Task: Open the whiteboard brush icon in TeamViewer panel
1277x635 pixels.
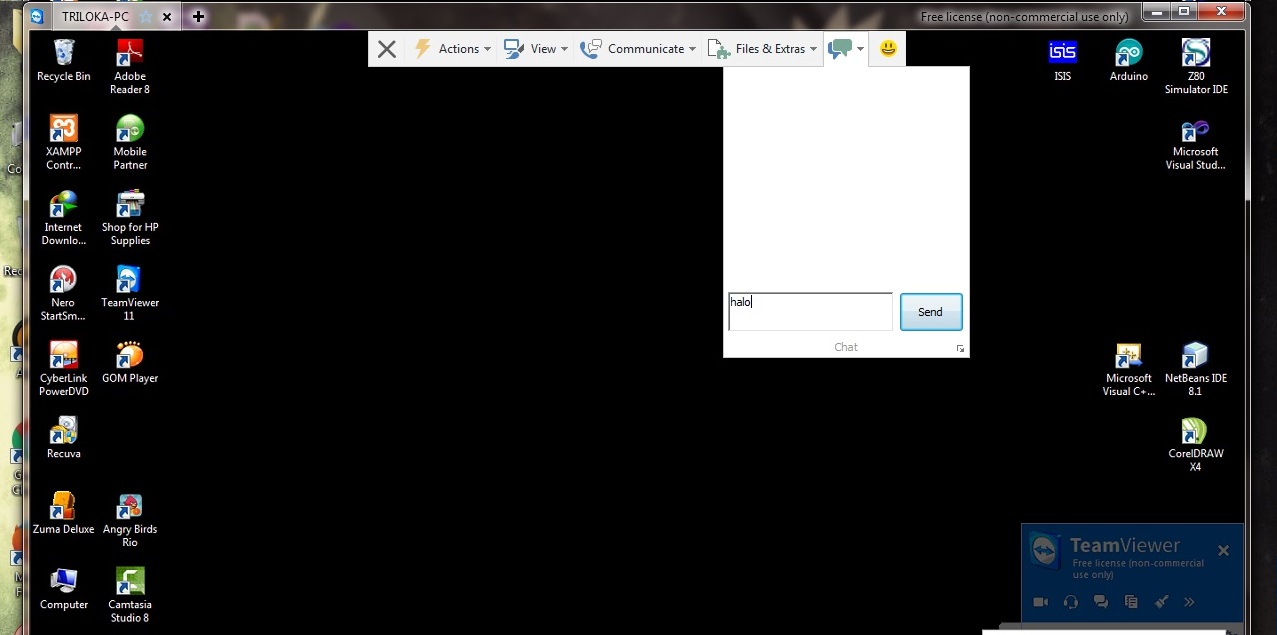Action: [x=1161, y=601]
